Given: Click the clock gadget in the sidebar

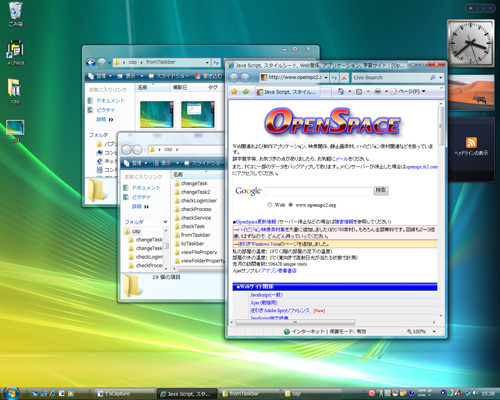Looking at the screenshot, I should click(470, 43).
